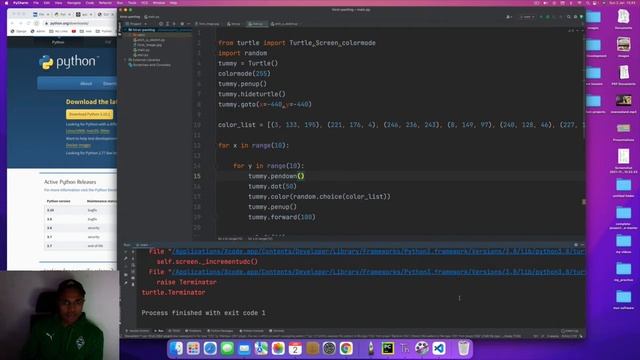
Task: Click 'Process finished with exit code 1'
Action: tap(203, 313)
